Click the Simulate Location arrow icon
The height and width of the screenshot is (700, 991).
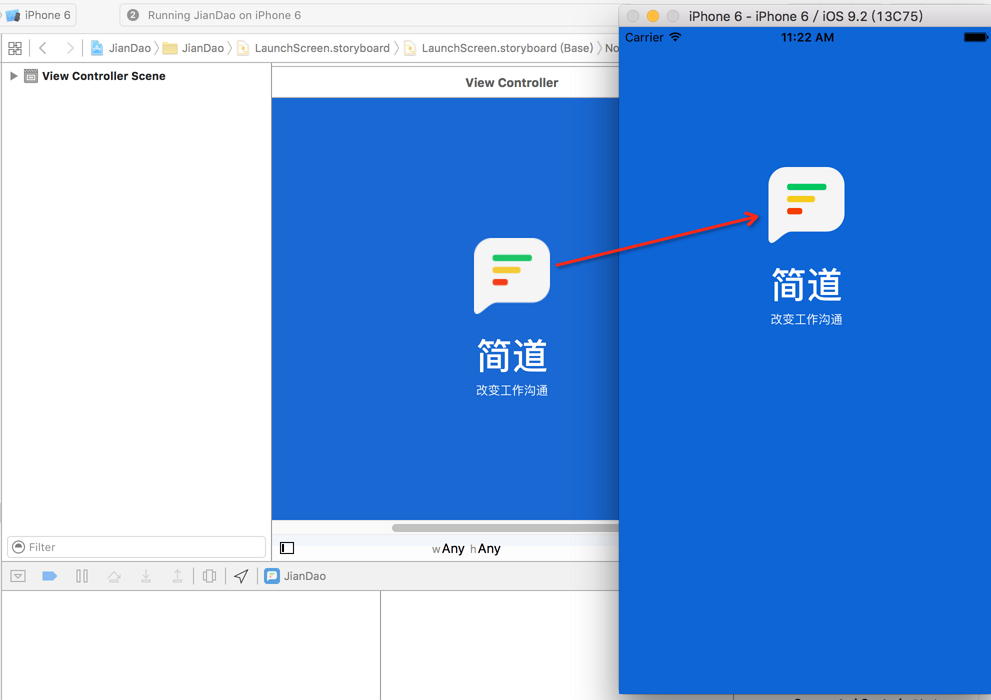(x=241, y=576)
